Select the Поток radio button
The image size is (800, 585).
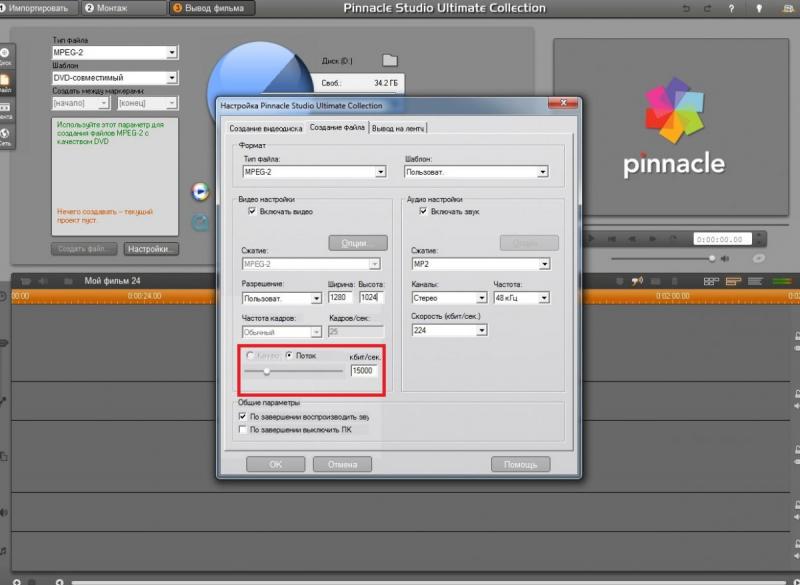click(289, 355)
